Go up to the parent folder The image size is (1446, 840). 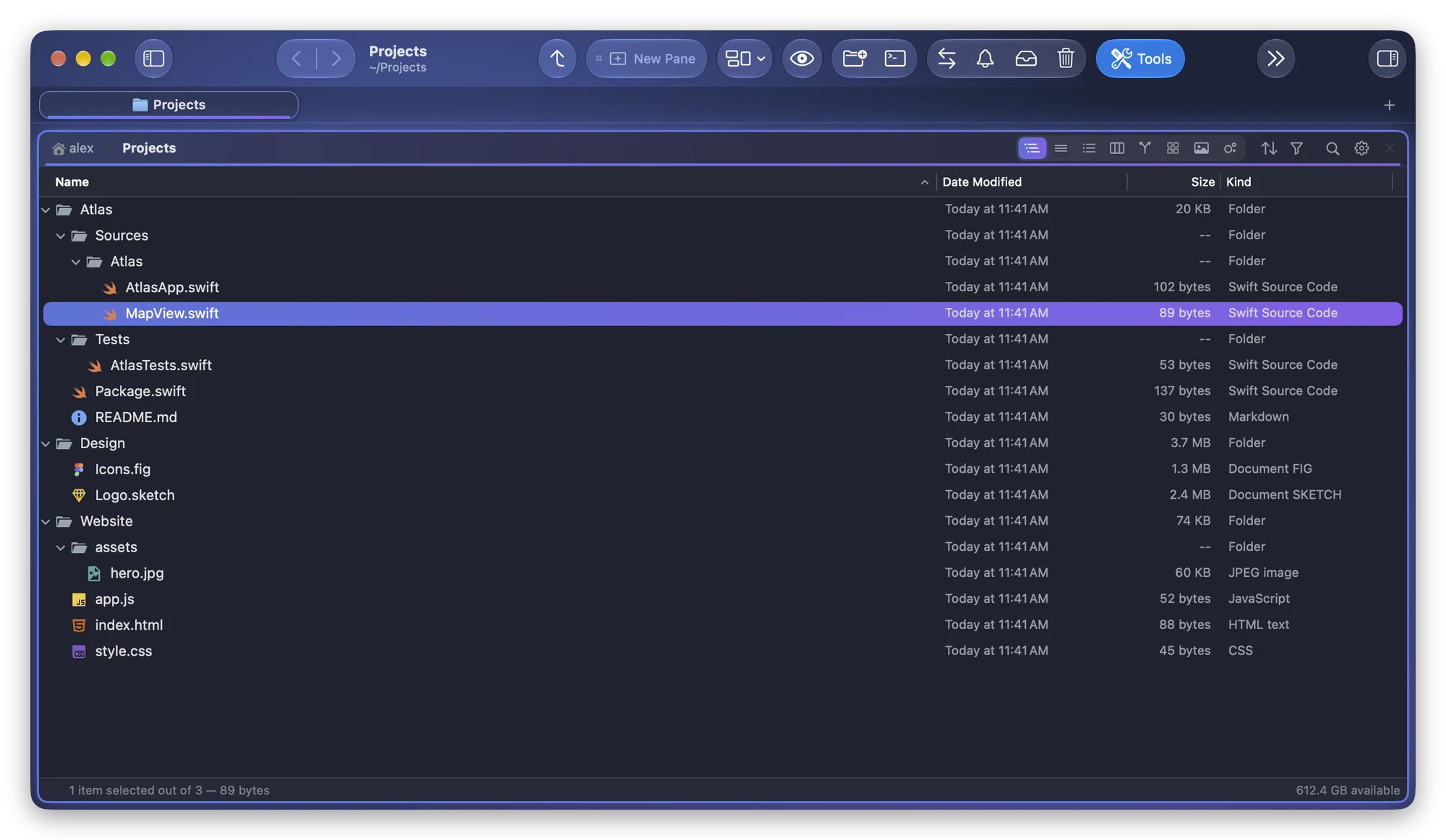point(557,59)
